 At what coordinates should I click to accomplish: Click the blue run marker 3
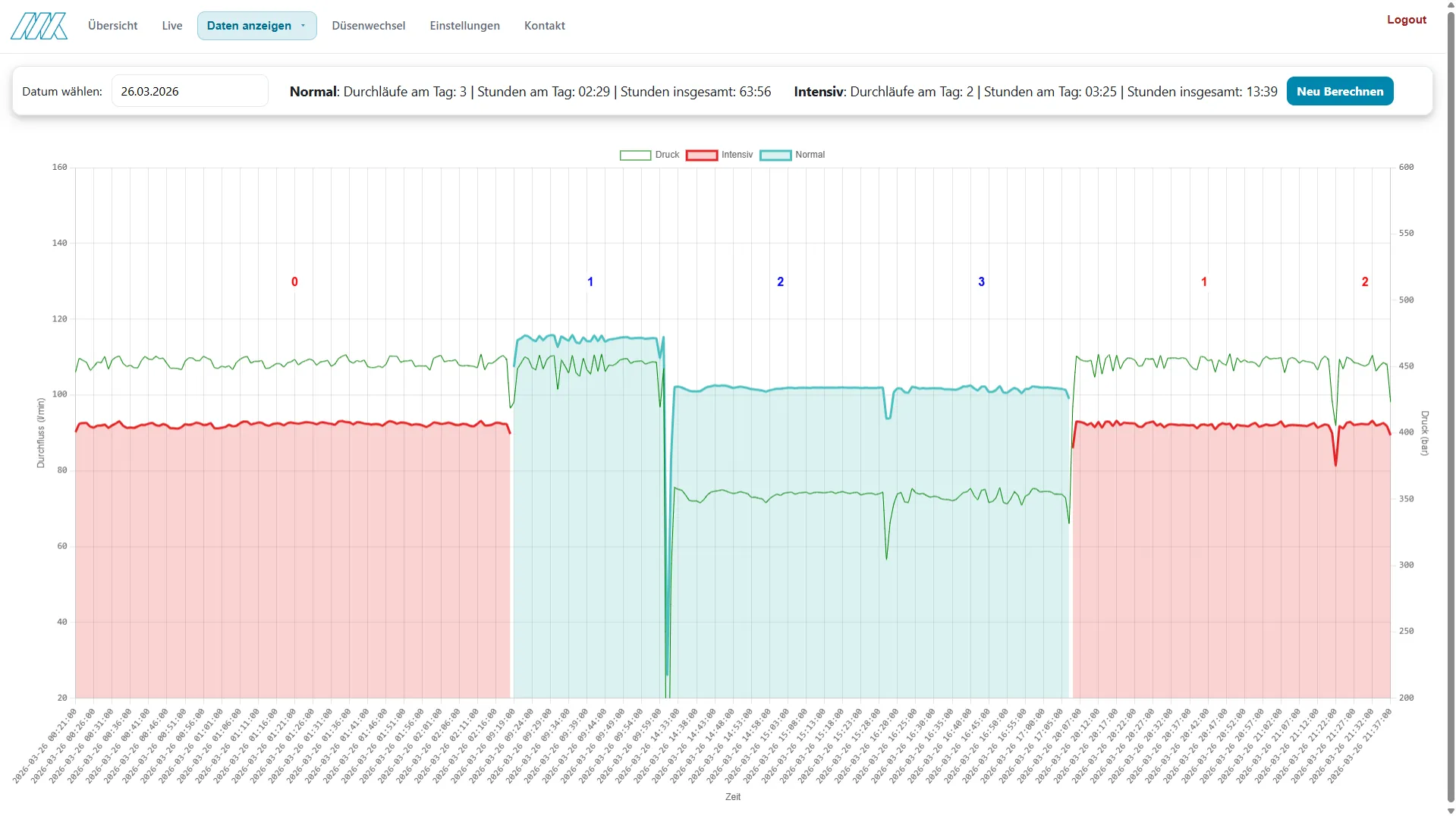[982, 282]
